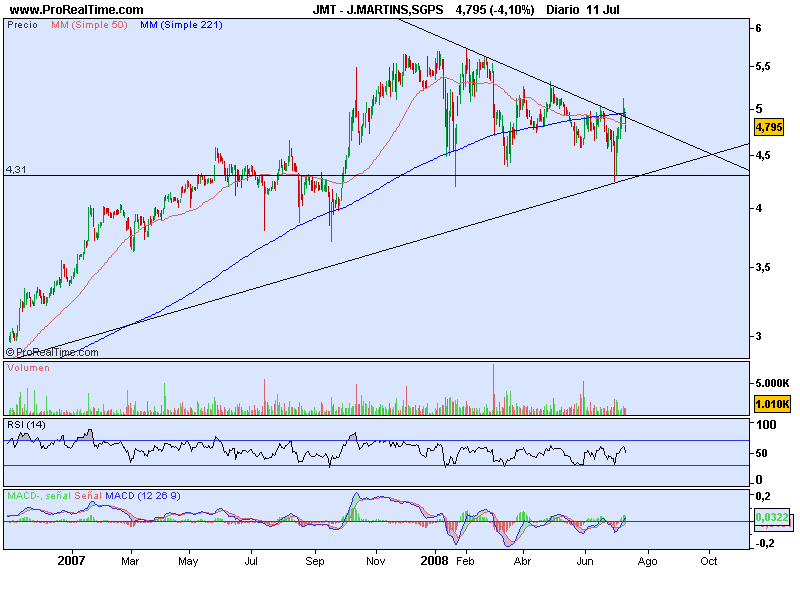Click the Ago month label on time axis
The image size is (800, 600).
point(647,562)
